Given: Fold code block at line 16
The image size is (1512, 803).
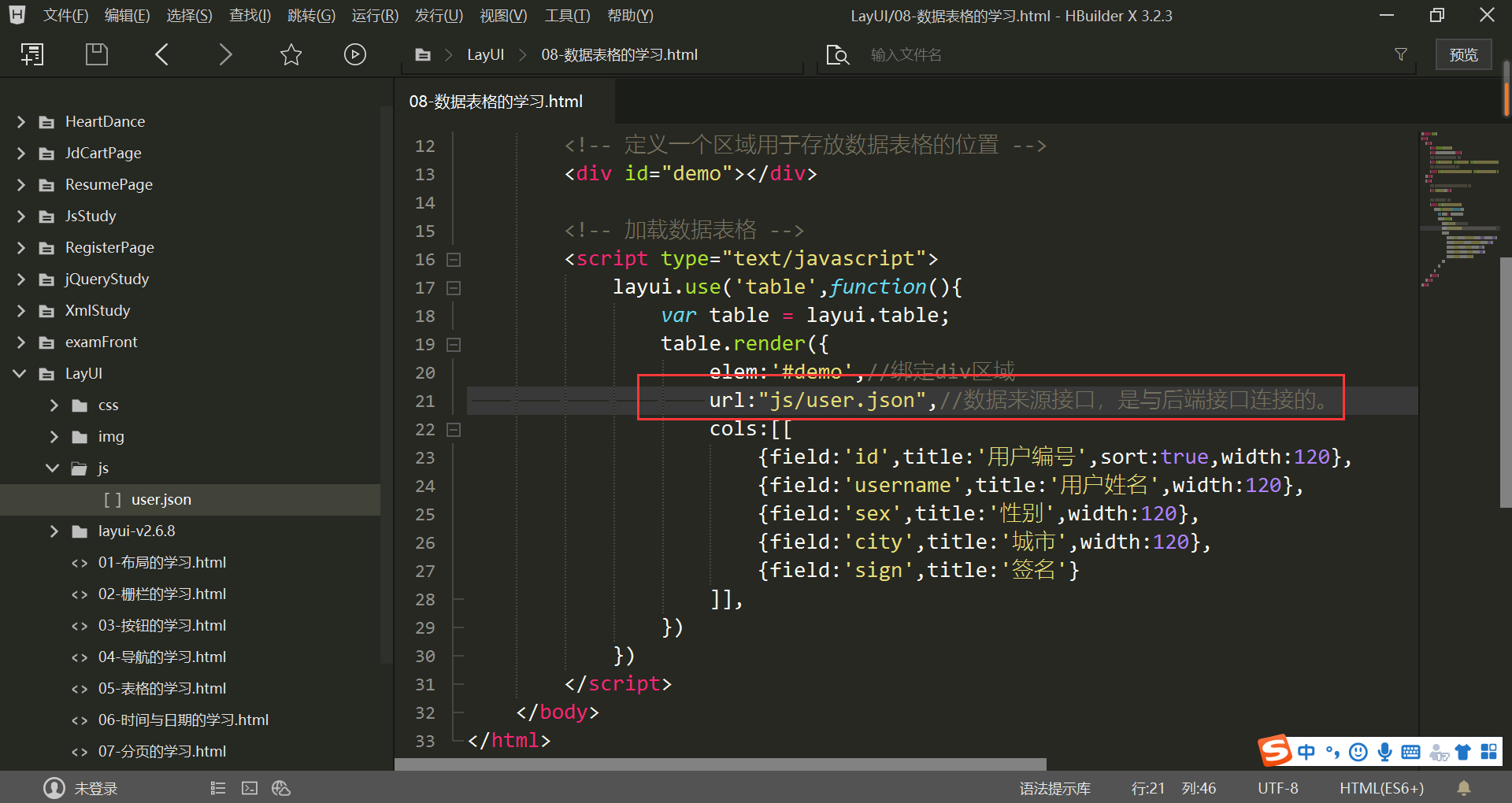Looking at the screenshot, I should 454,259.
